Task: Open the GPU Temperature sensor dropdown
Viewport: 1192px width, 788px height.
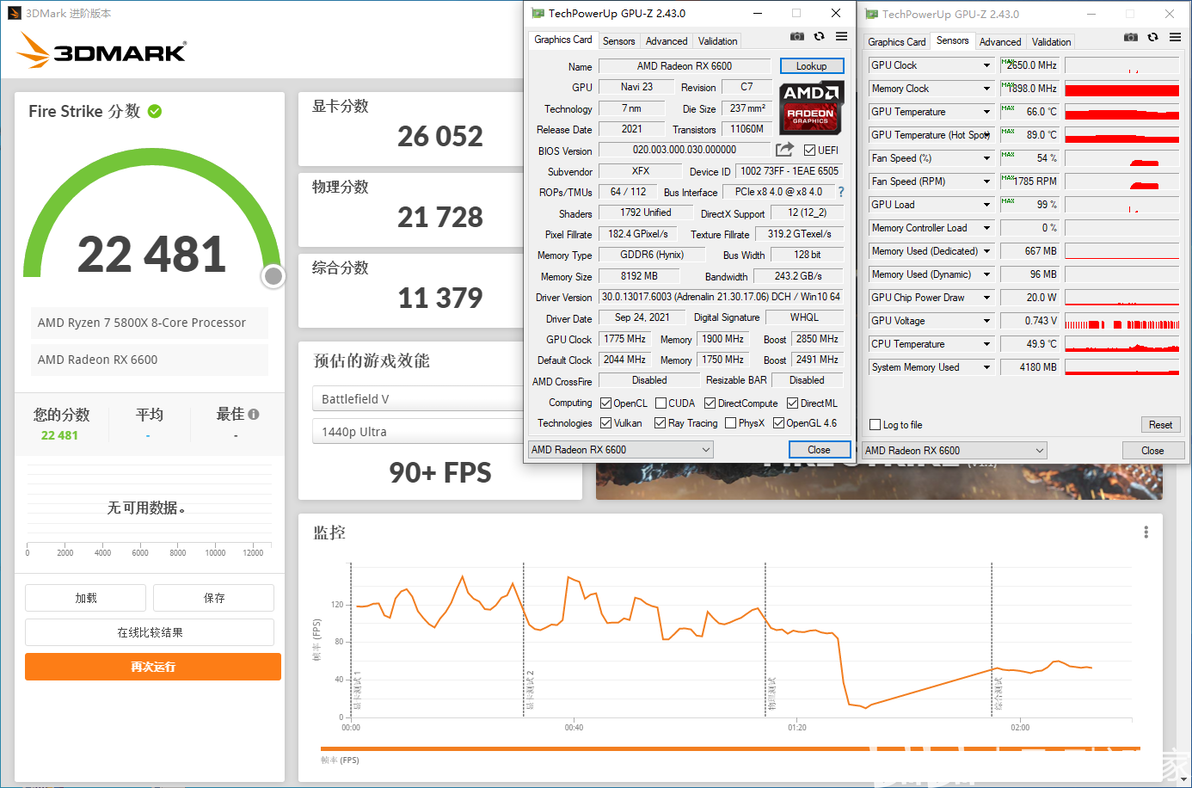Action: (x=987, y=112)
